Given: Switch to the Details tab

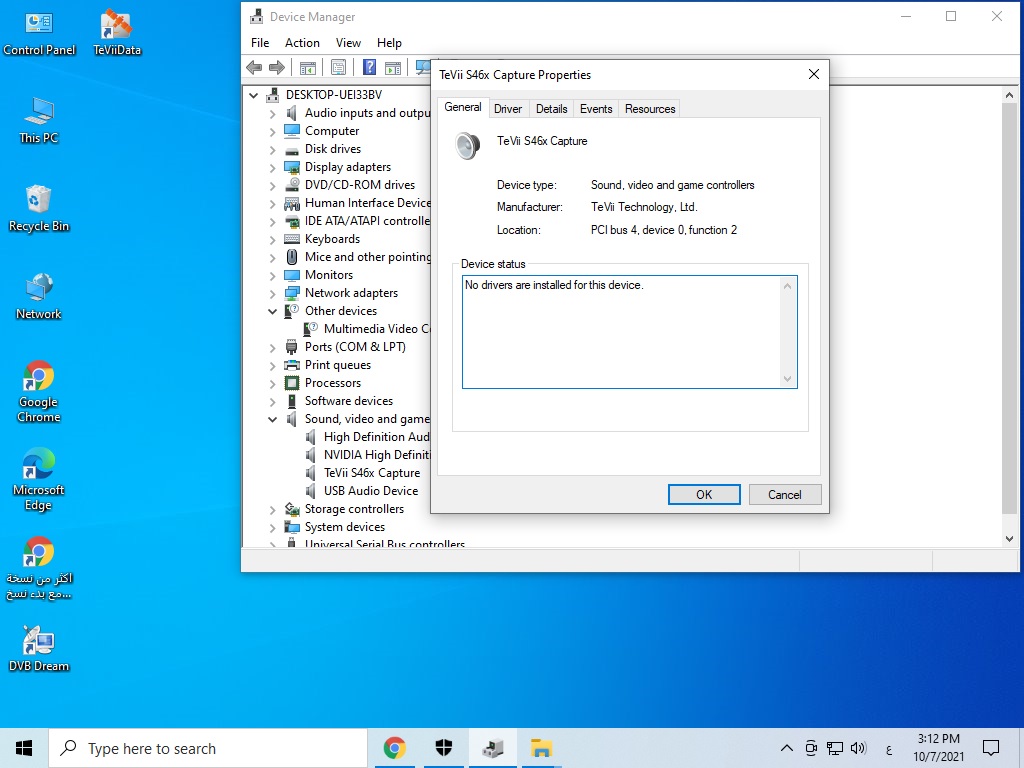Looking at the screenshot, I should pos(552,108).
